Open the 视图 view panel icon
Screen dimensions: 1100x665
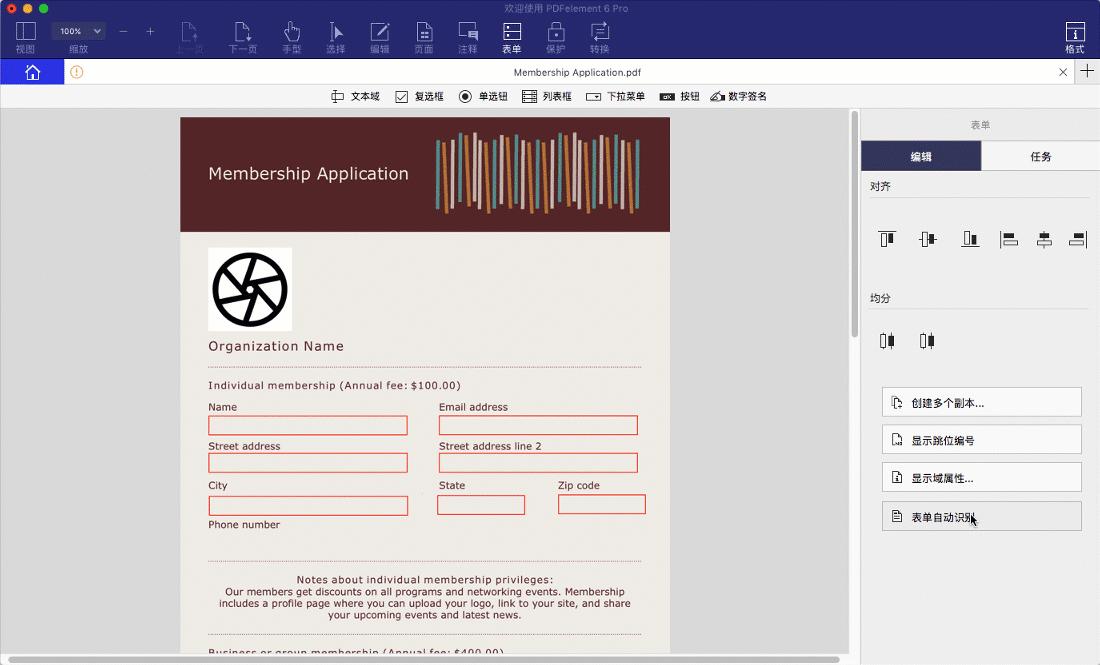pos(26,36)
